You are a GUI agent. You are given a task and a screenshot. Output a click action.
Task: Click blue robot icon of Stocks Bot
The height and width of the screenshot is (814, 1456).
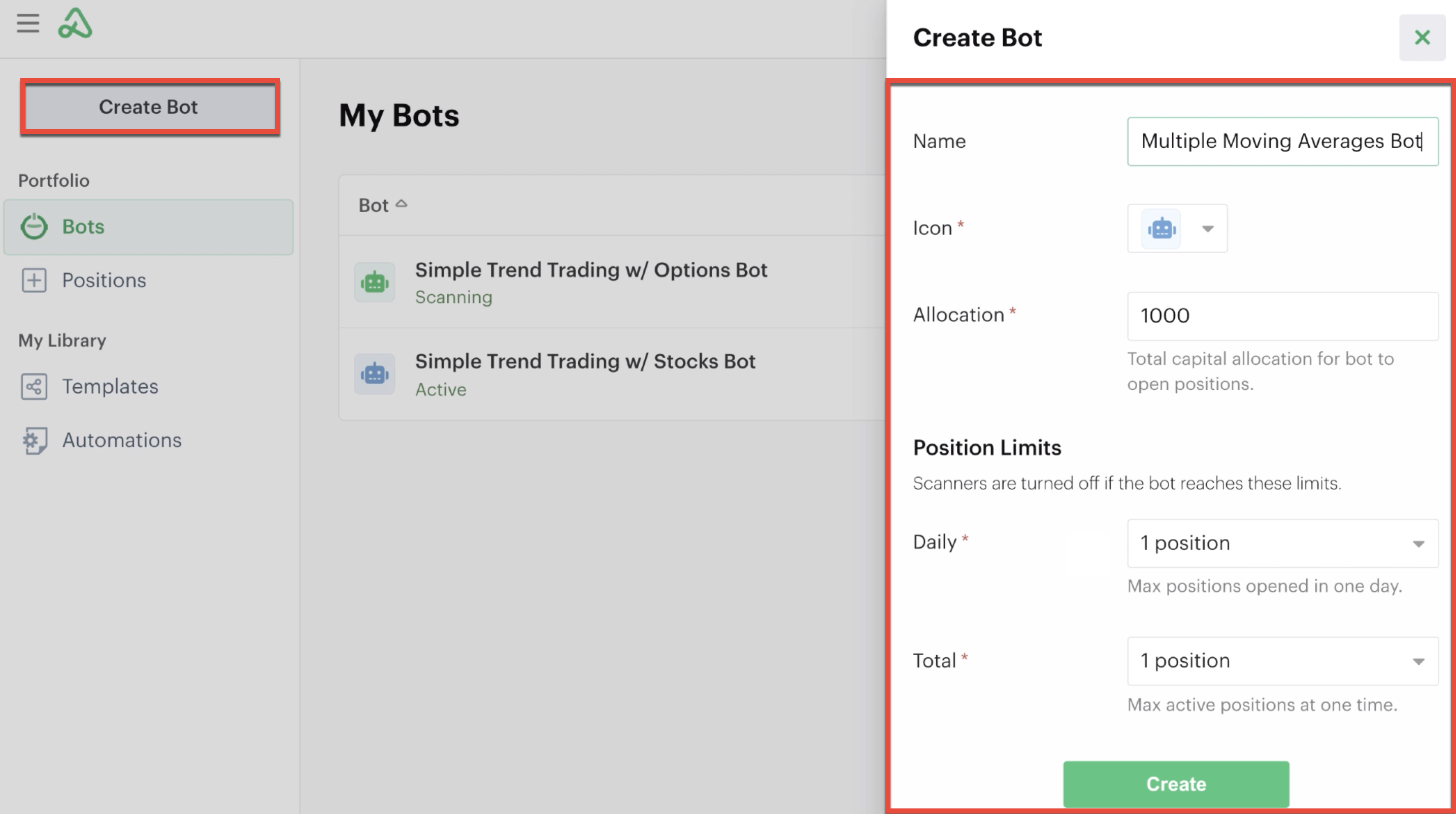click(374, 374)
